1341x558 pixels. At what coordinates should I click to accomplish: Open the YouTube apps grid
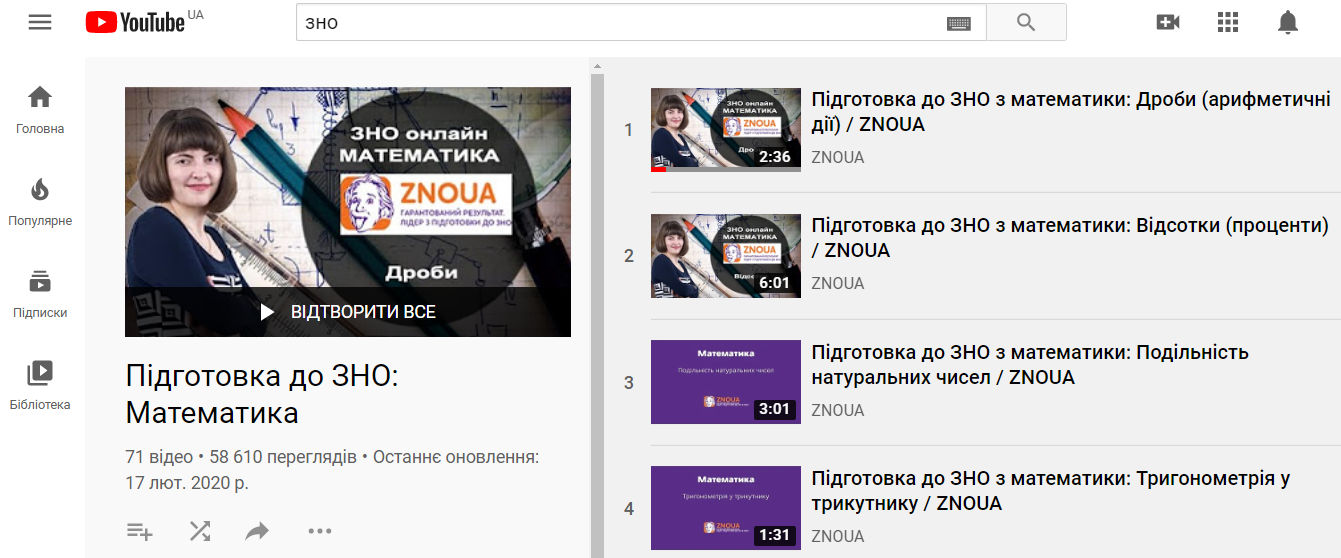pyautogui.click(x=1228, y=22)
